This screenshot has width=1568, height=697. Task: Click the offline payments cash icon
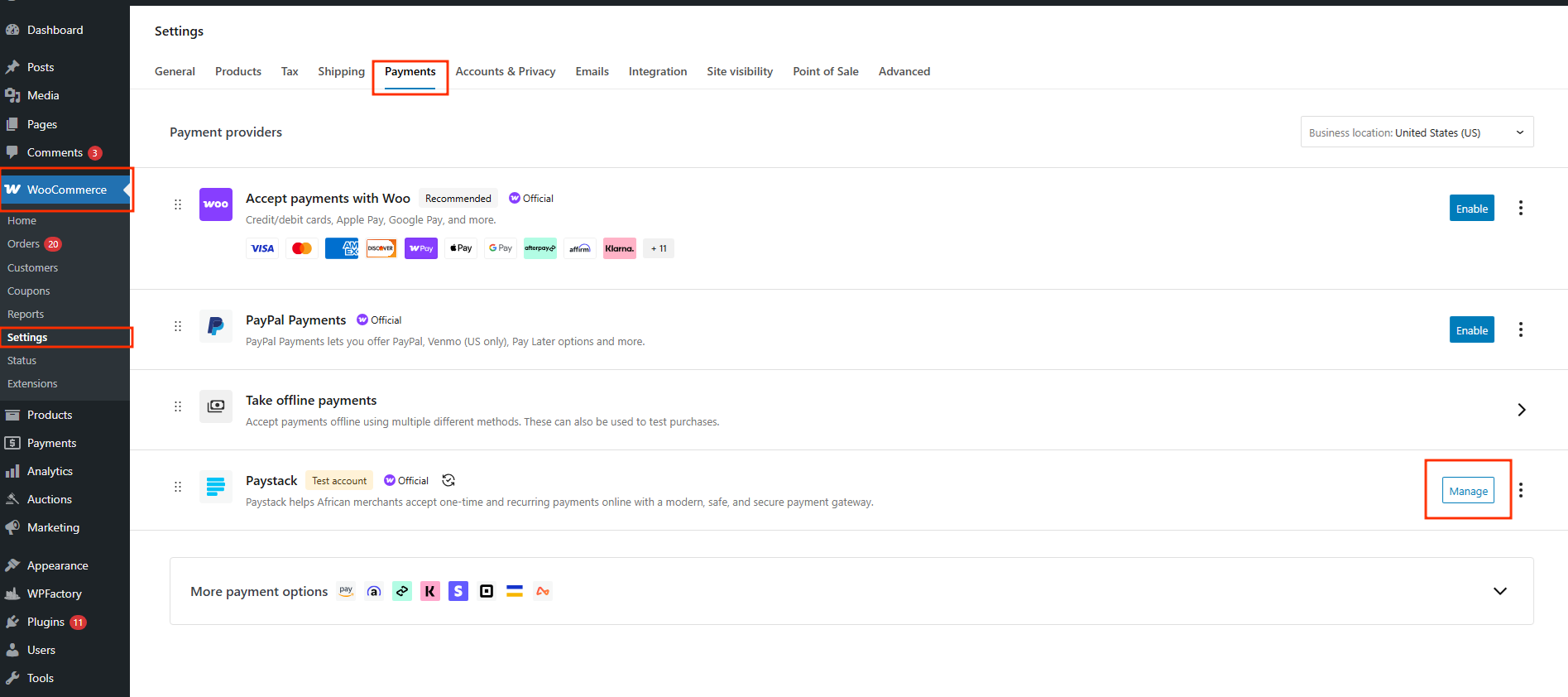216,406
